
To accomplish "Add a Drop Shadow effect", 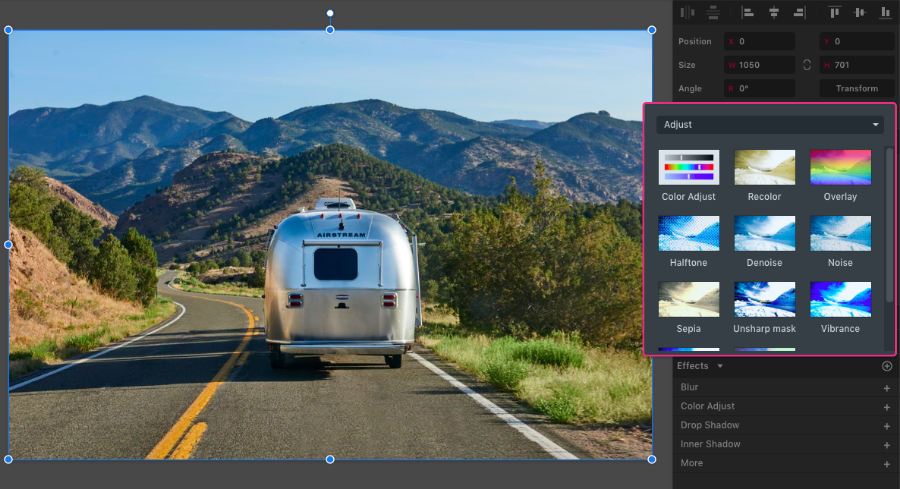I will 886,426.
